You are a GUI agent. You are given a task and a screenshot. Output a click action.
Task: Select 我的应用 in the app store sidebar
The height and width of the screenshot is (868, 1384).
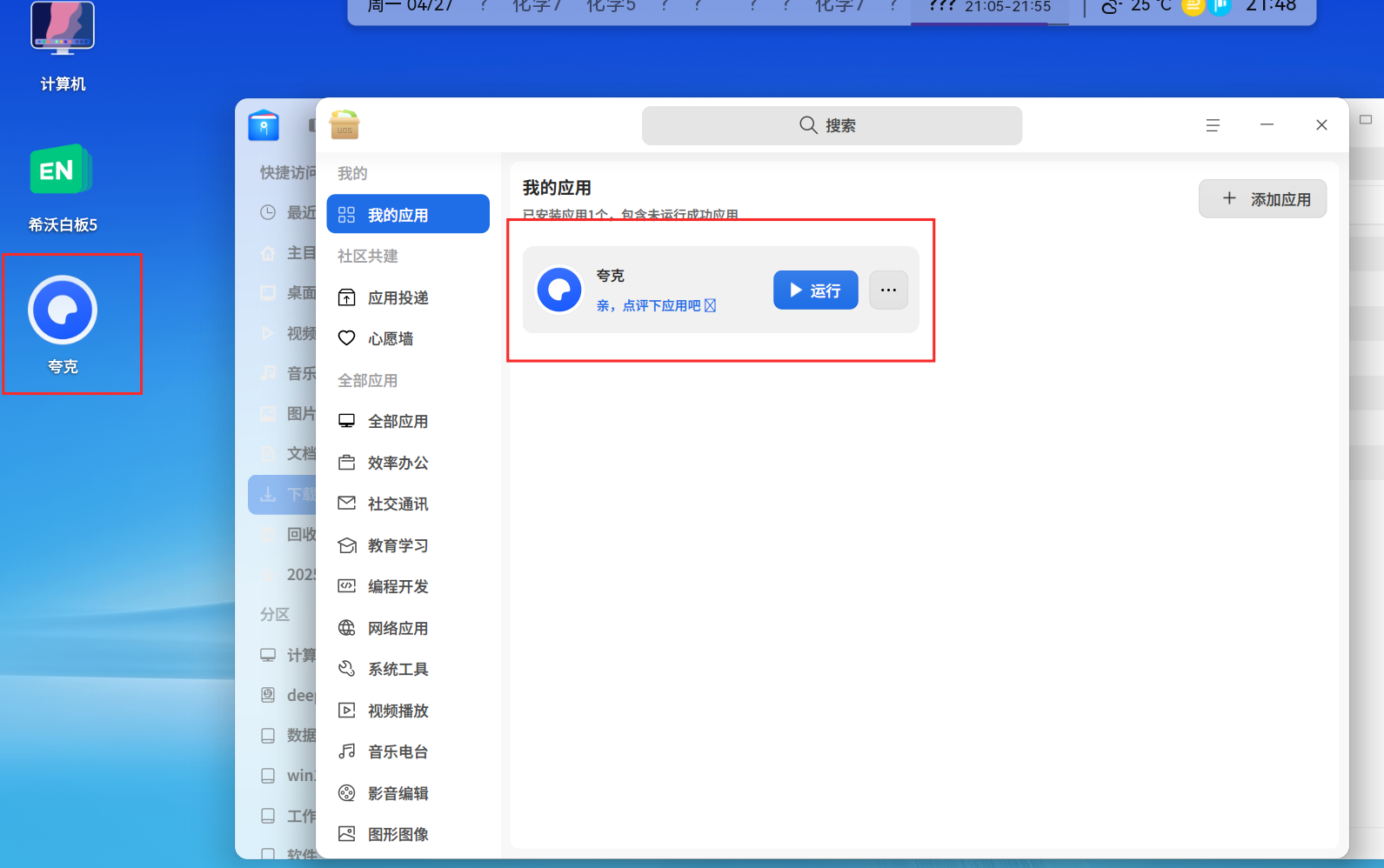pyautogui.click(x=408, y=214)
